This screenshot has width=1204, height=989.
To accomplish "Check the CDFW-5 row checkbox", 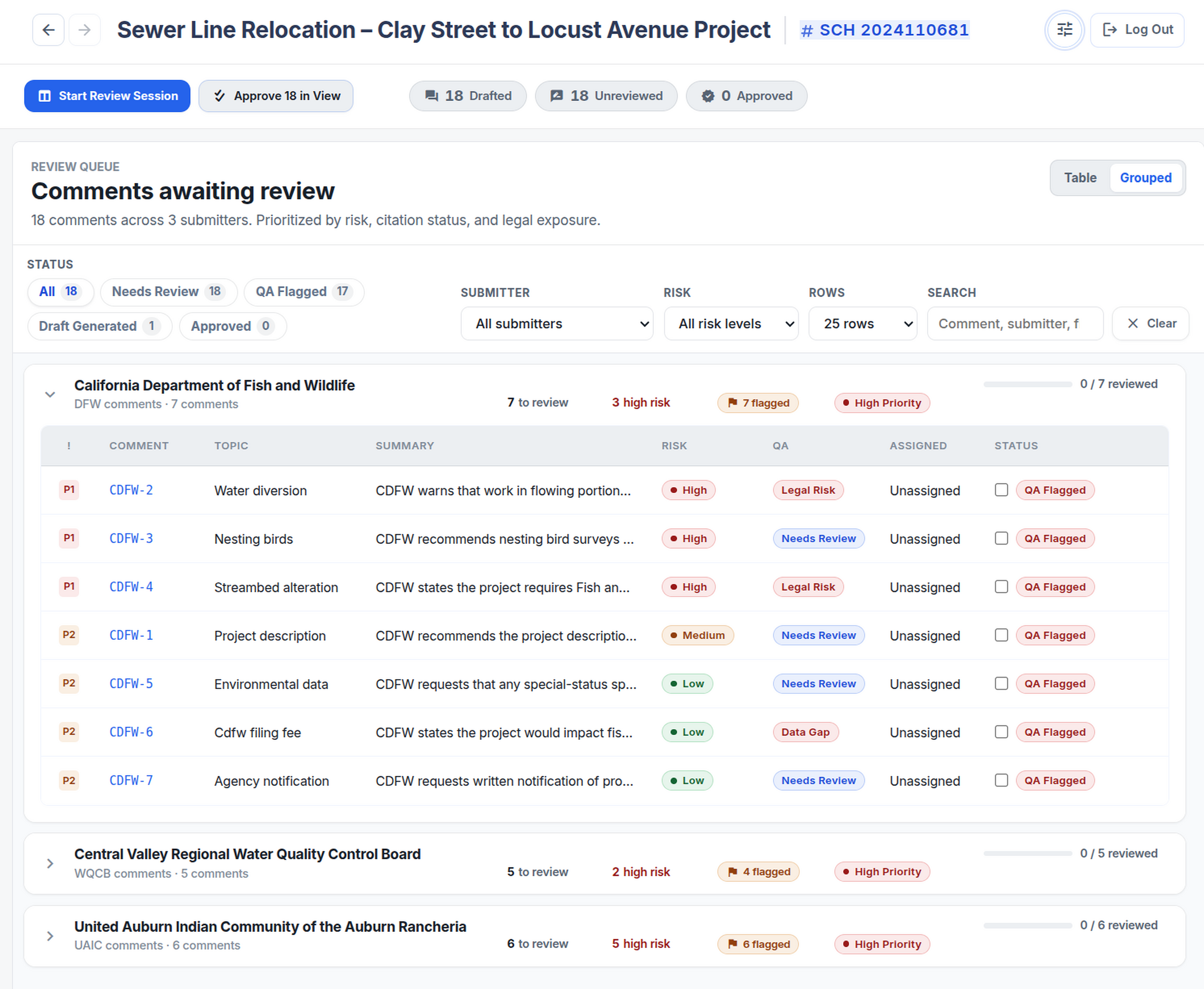I will point(1001,684).
